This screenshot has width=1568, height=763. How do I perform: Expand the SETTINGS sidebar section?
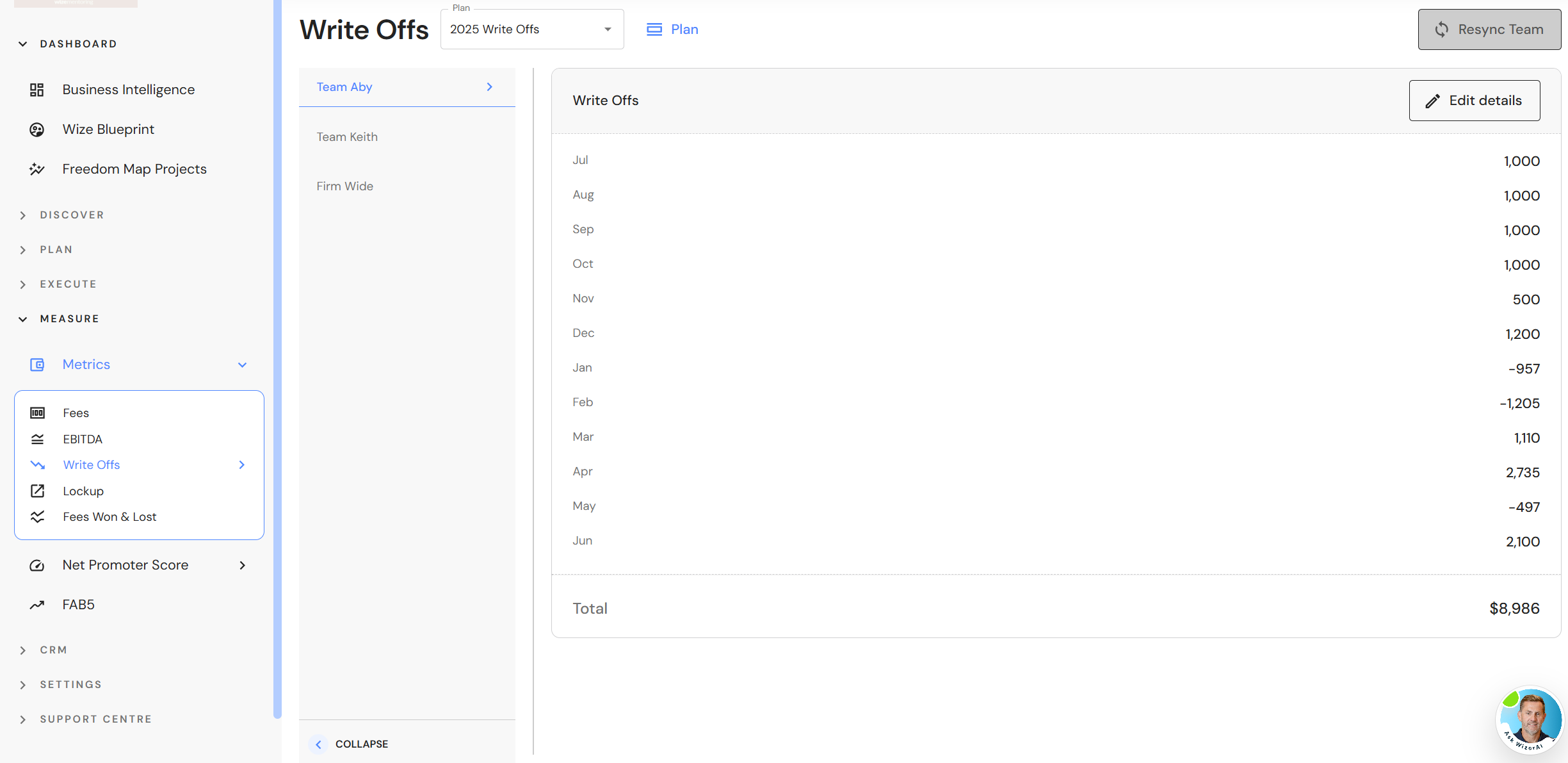70,685
